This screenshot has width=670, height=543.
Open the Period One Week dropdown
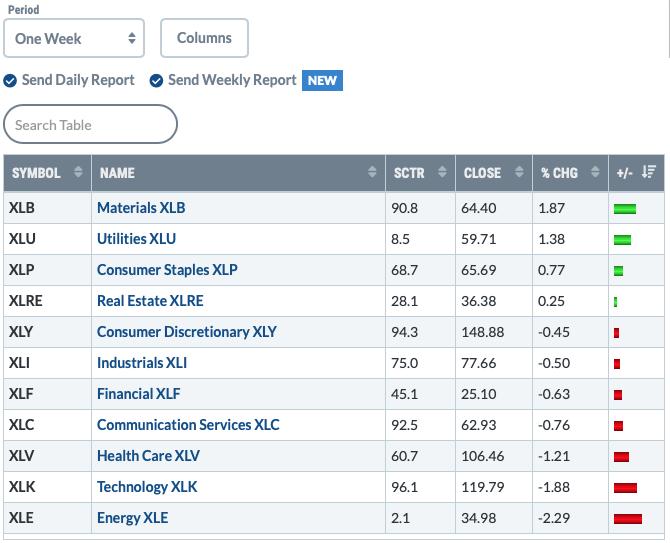(74, 38)
